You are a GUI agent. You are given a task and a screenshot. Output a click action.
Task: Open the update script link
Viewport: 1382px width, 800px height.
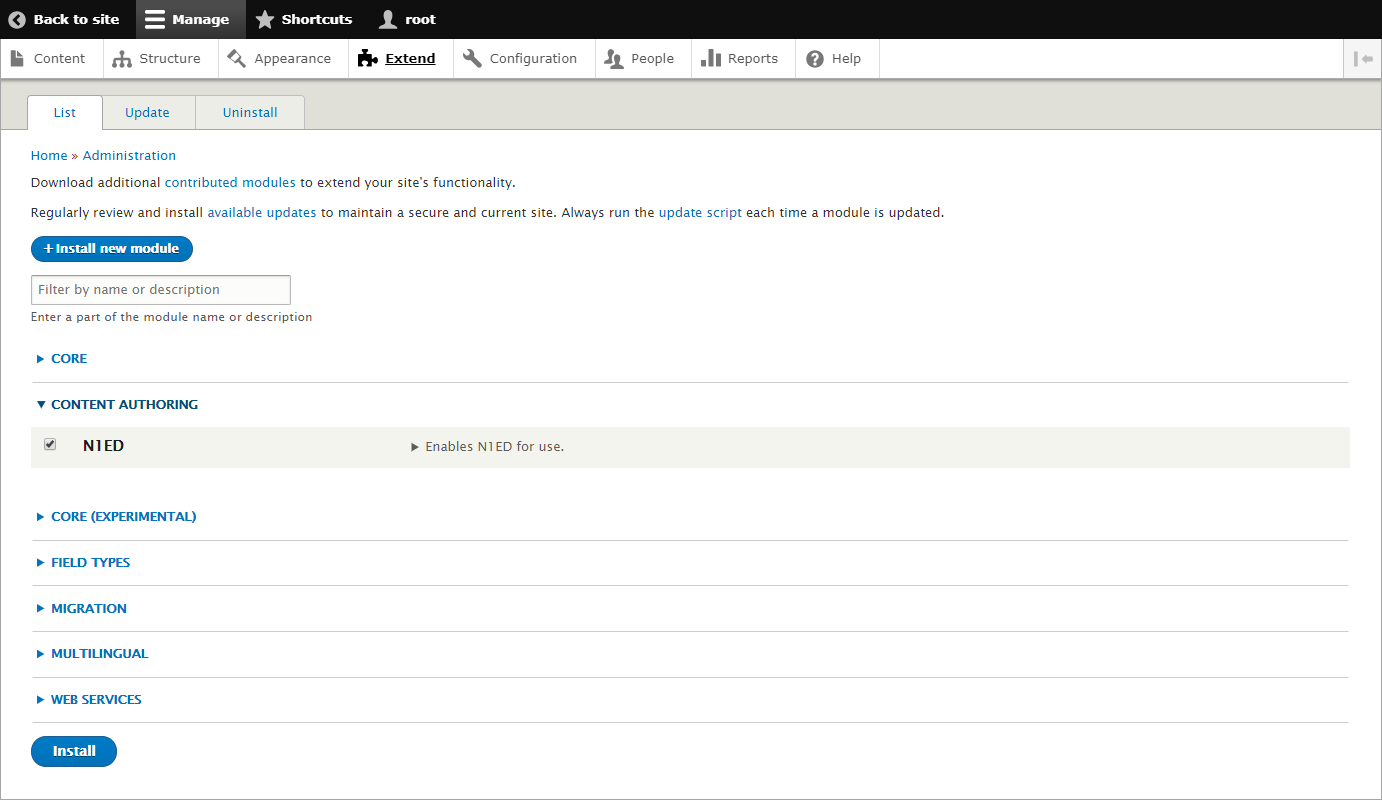pos(700,213)
